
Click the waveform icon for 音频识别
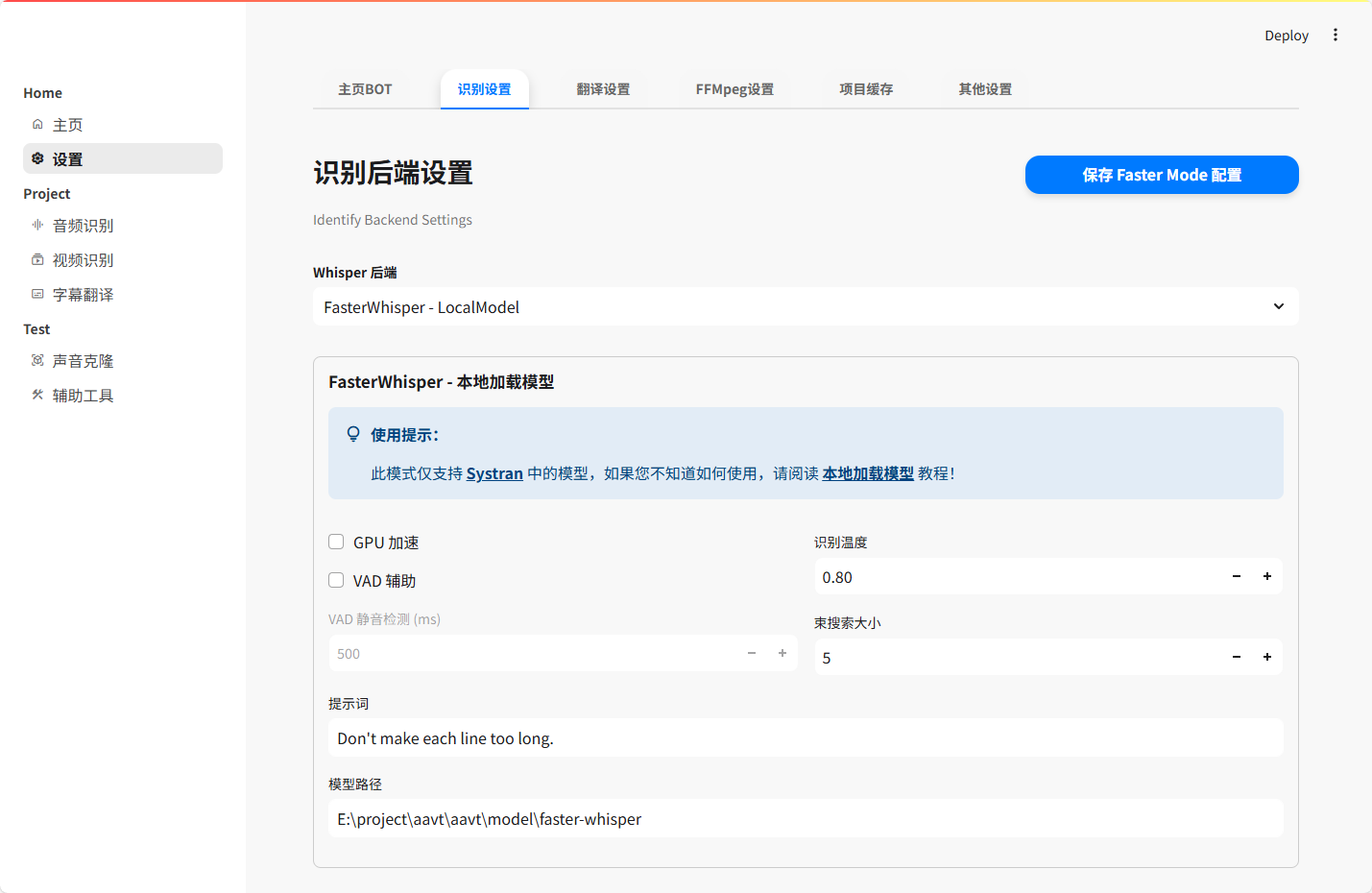click(37, 225)
